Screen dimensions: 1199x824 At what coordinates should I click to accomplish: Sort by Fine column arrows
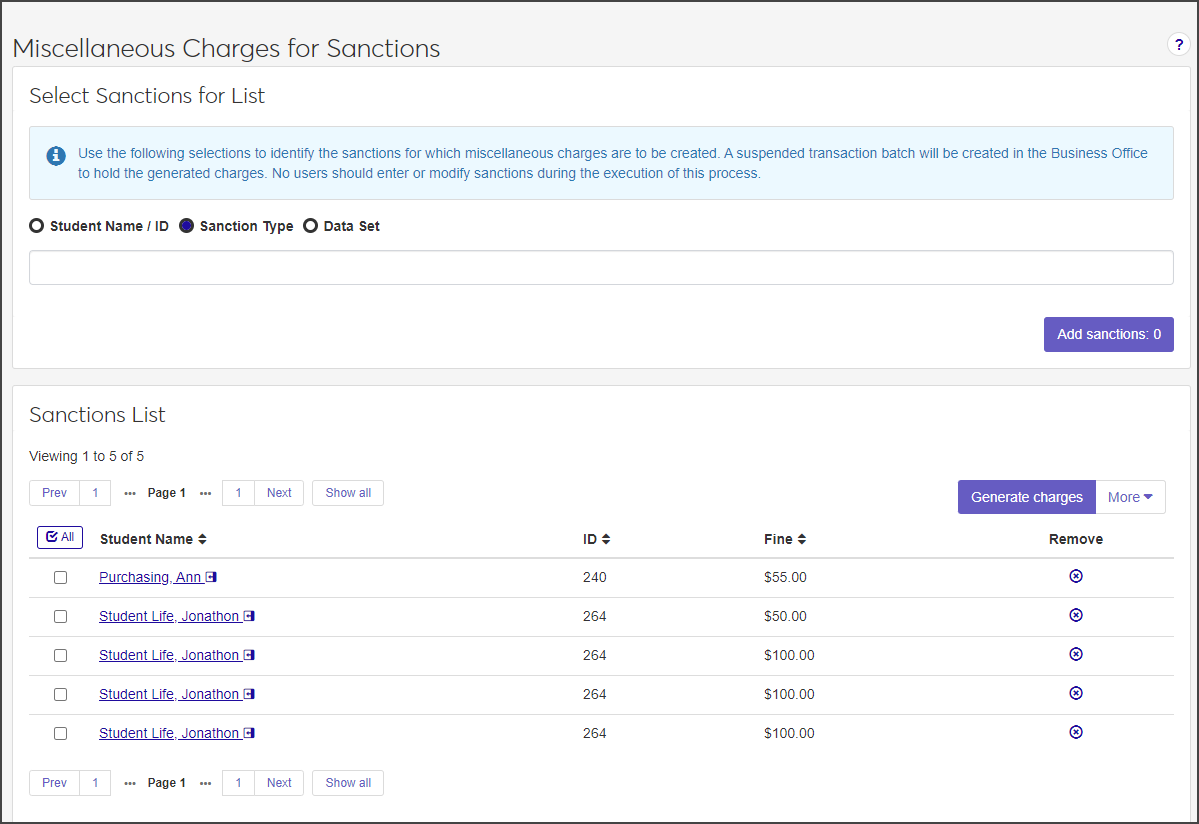(x=802, y=539)
